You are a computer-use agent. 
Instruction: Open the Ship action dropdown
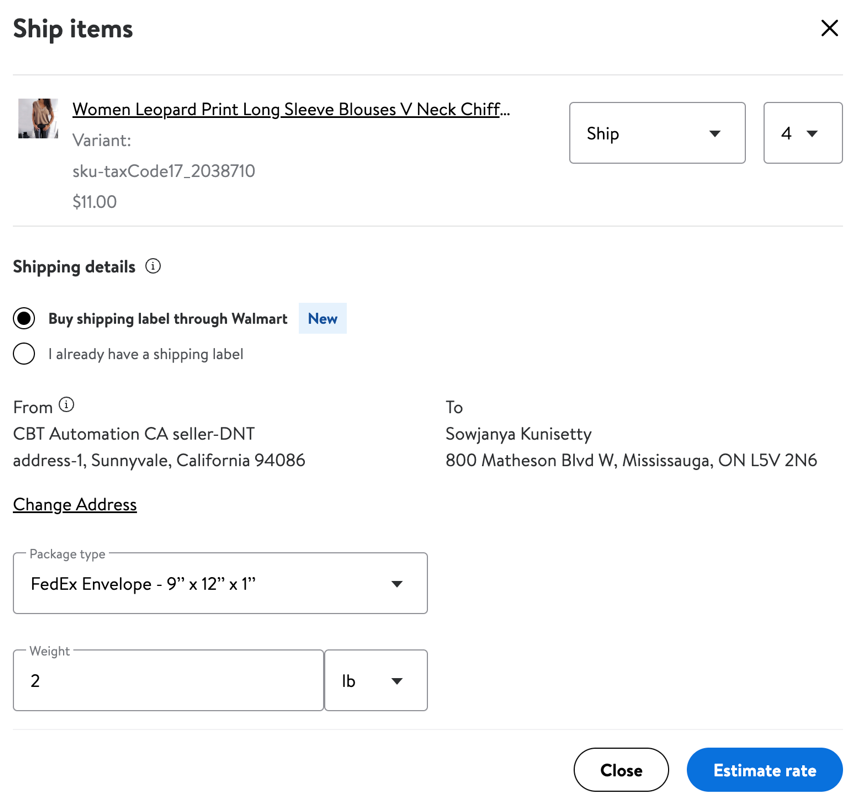point(657,133)
